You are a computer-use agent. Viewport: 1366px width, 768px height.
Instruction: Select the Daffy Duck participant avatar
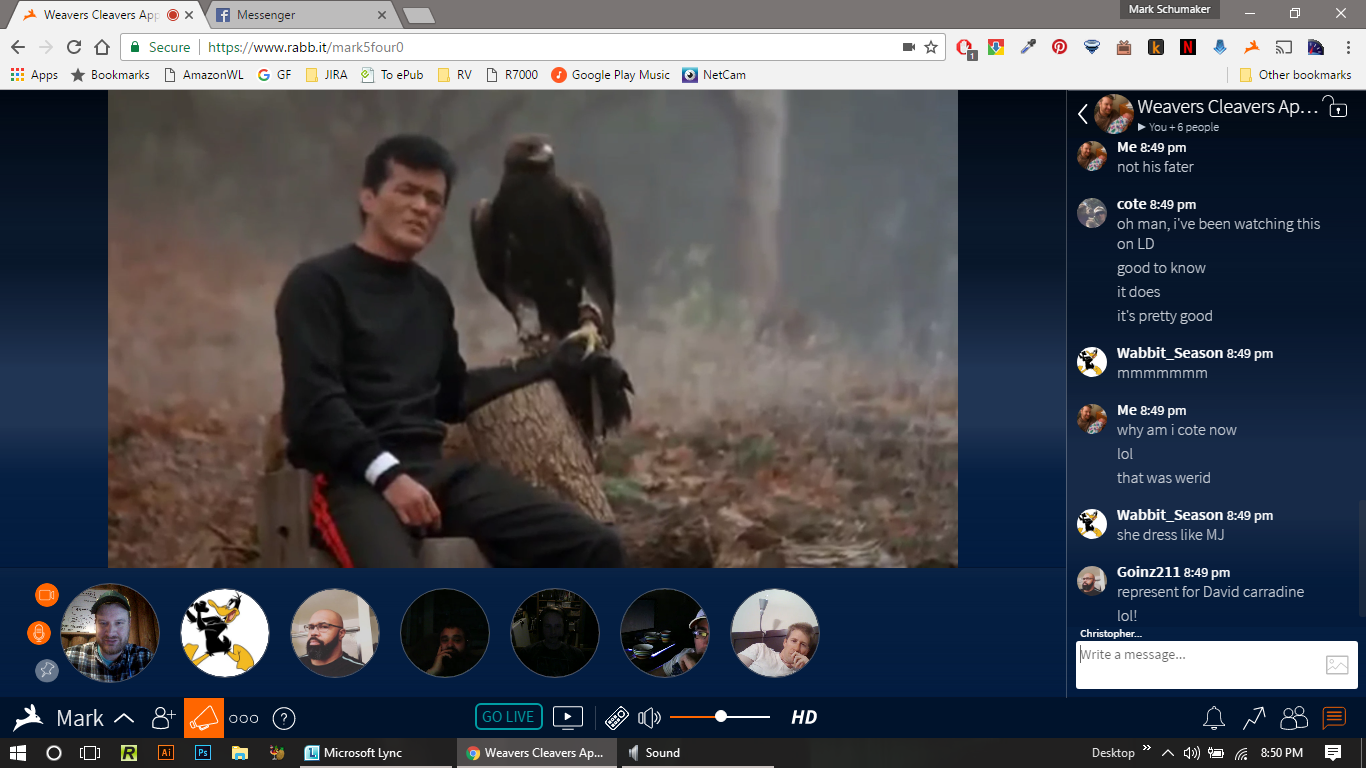225,633
